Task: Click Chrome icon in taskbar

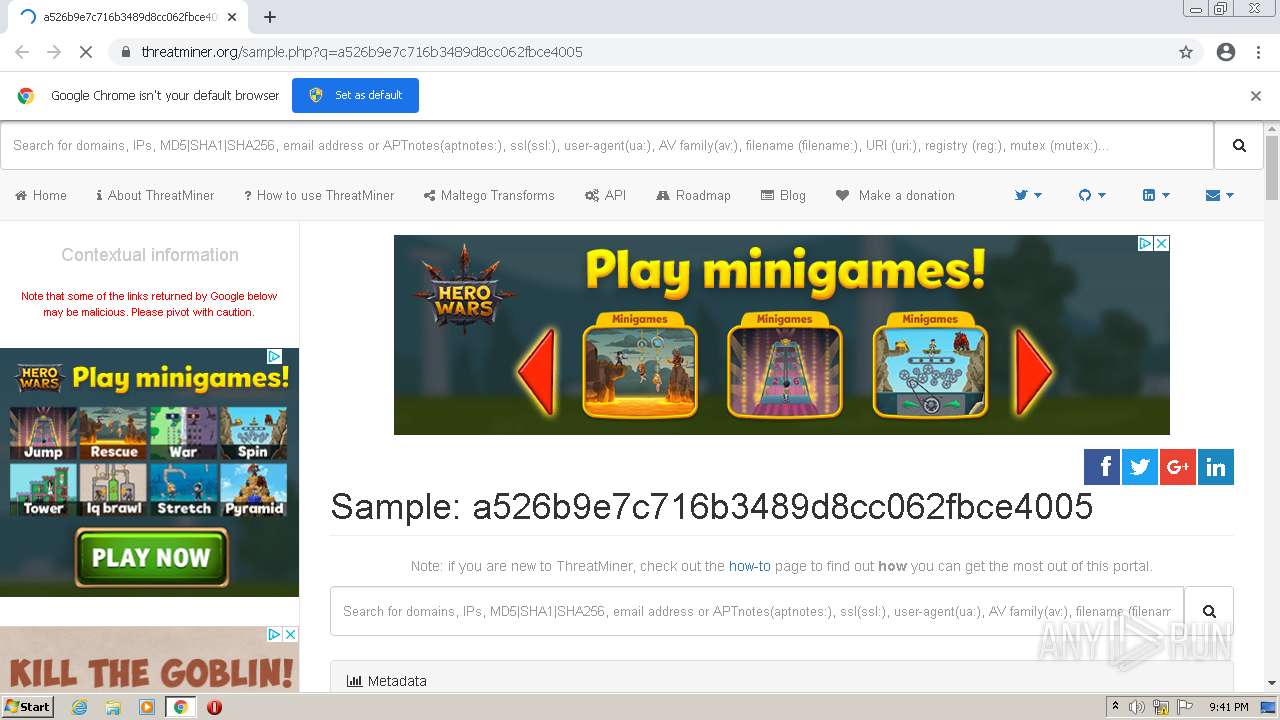Action: [x=181, y=707]
